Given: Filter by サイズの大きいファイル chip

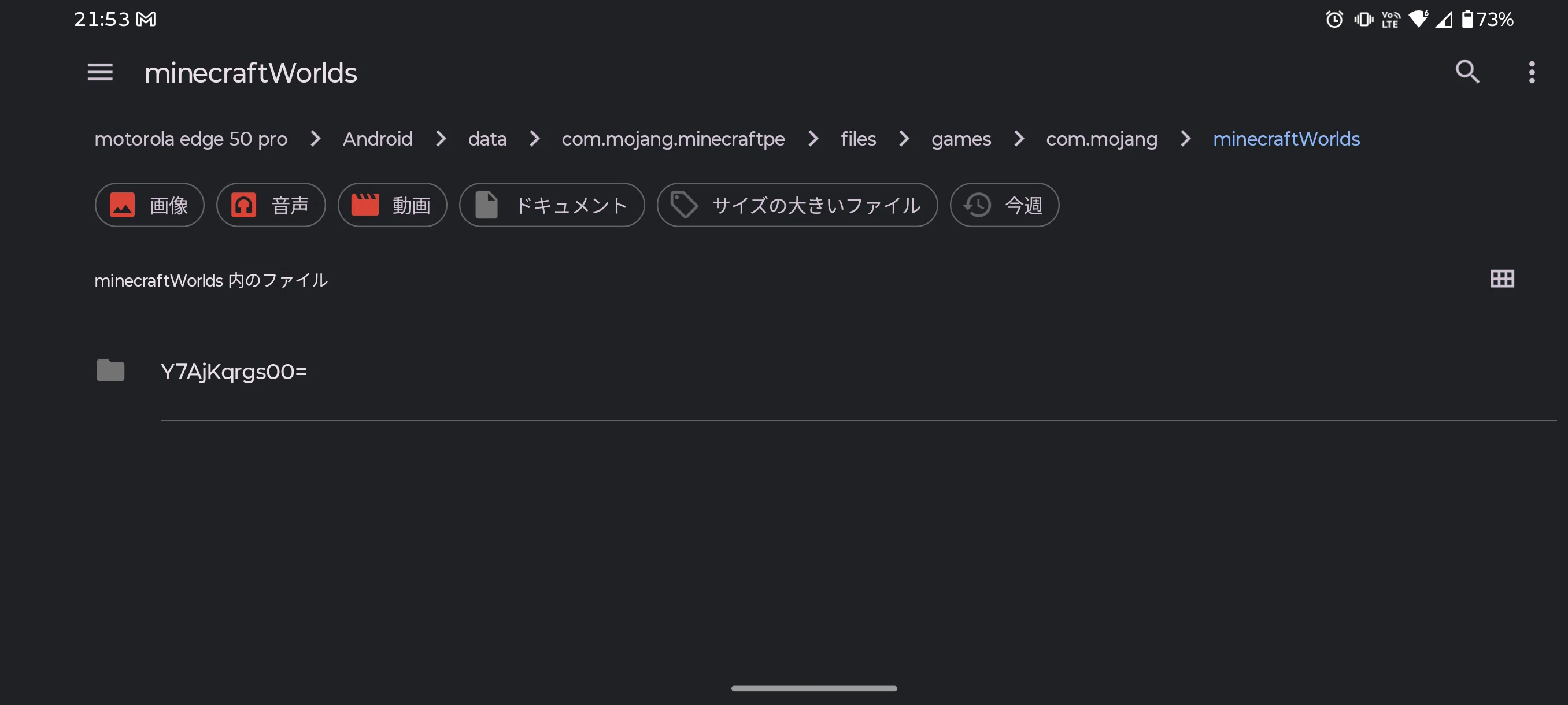Looking at the screenshot, I should coord(797,205).
